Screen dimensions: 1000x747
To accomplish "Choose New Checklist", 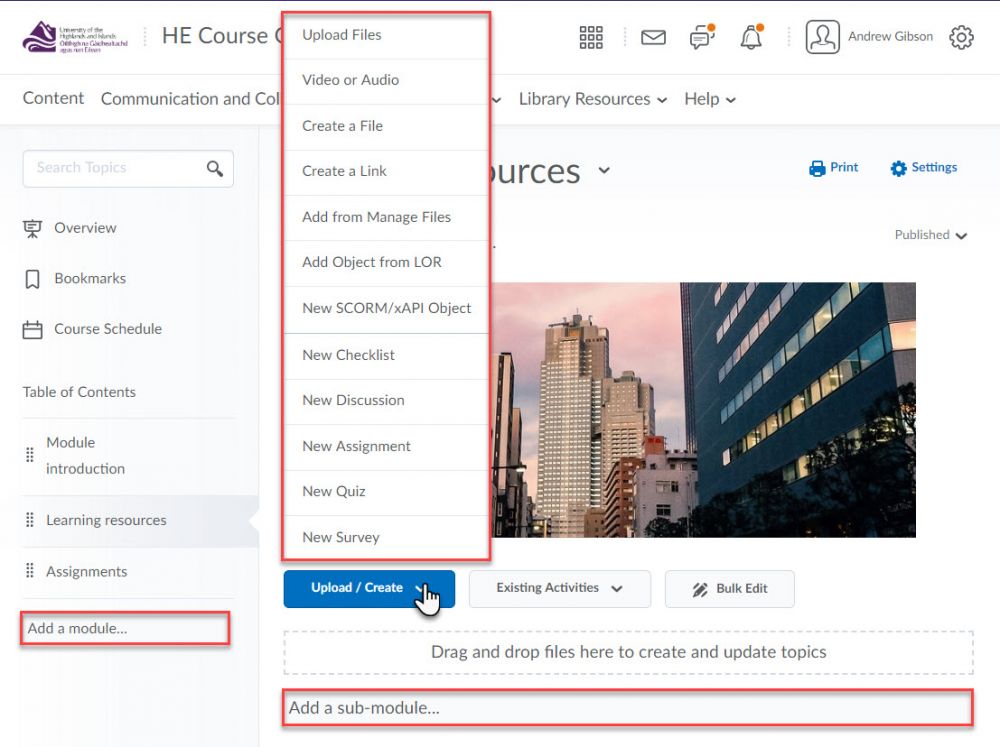I will pyautogui.click(x=386, y=355).
